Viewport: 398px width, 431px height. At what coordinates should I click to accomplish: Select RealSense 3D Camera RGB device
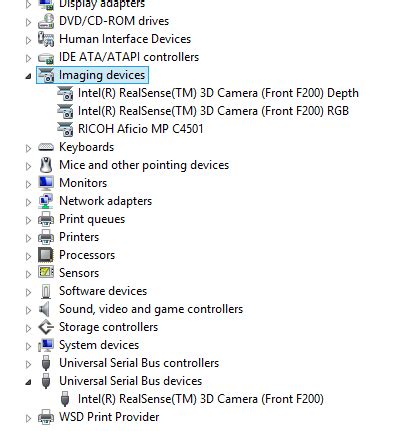tap(213, 111)
